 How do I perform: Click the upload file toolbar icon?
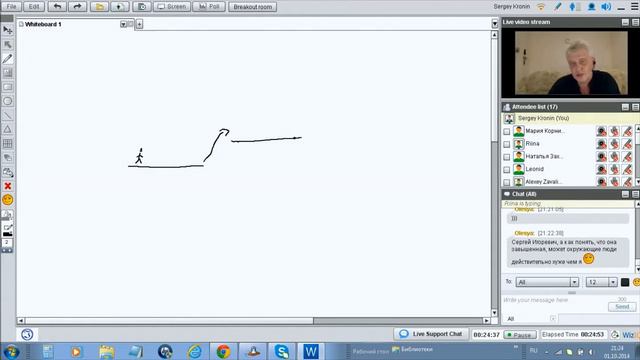(120, 7)
